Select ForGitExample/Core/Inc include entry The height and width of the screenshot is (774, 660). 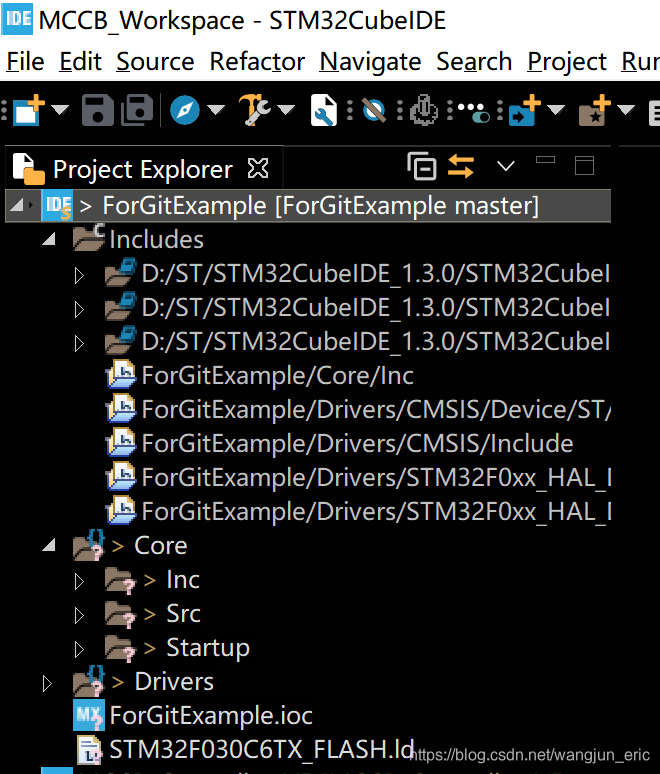click(x=277, y=376)
